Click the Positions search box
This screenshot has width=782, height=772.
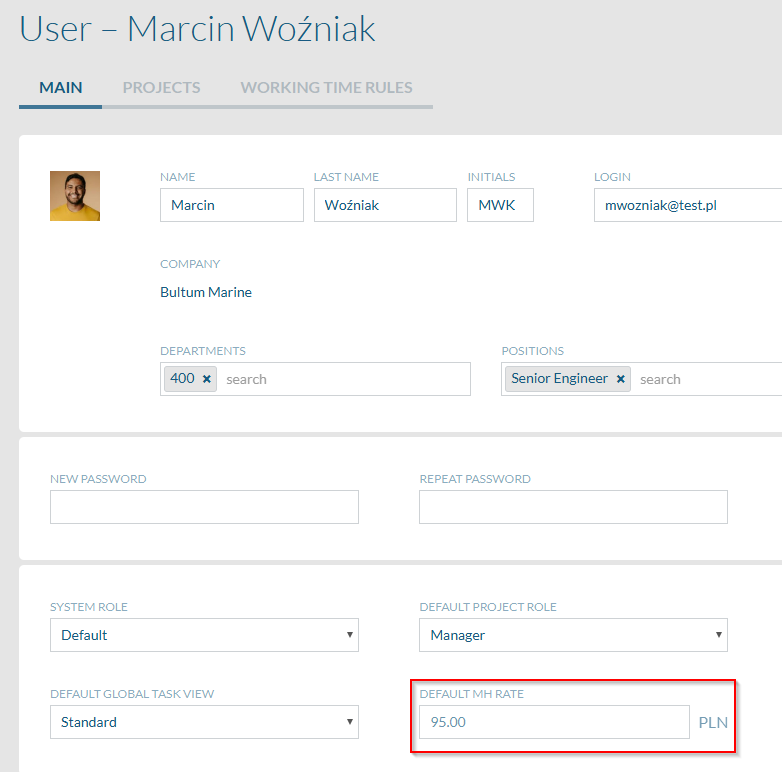coord(708,380)
